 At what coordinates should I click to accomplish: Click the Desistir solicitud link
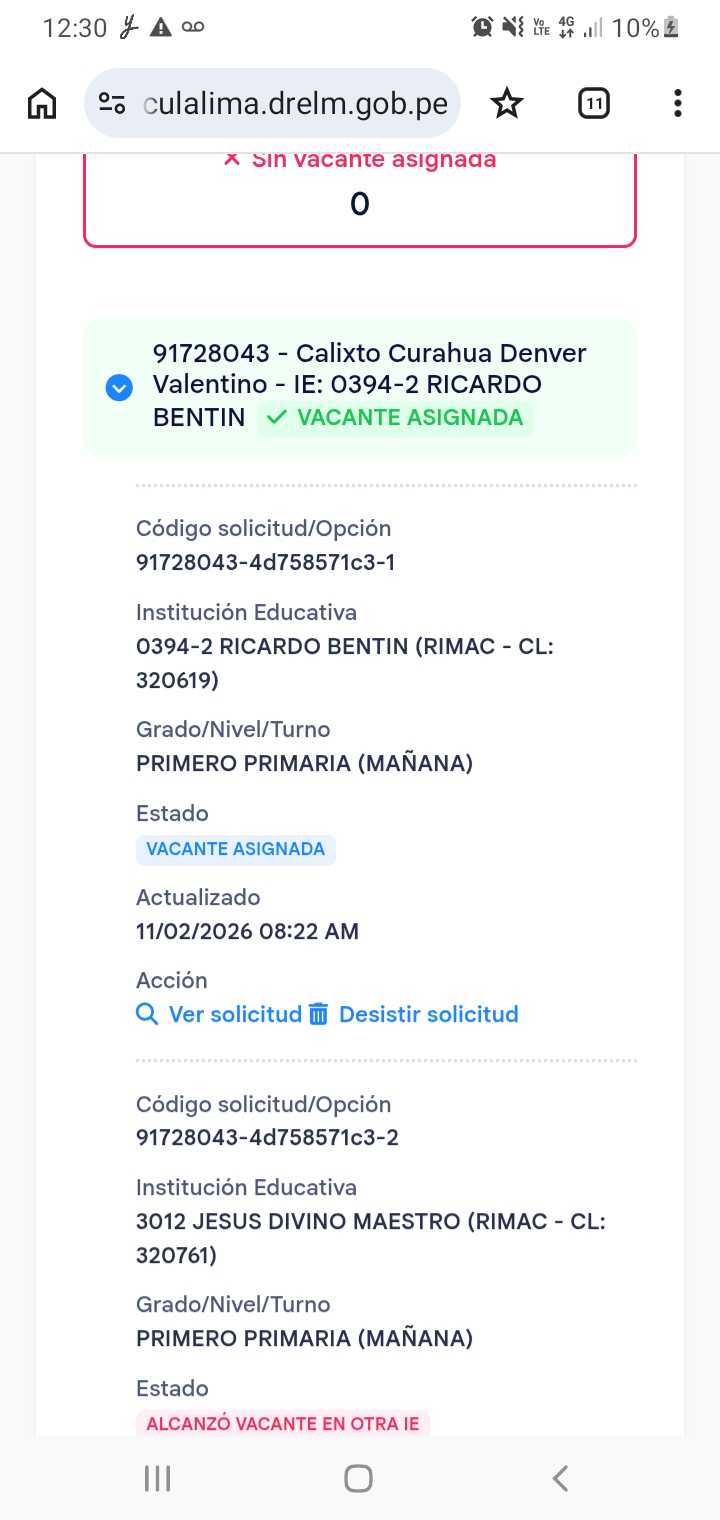(428, 1014)
